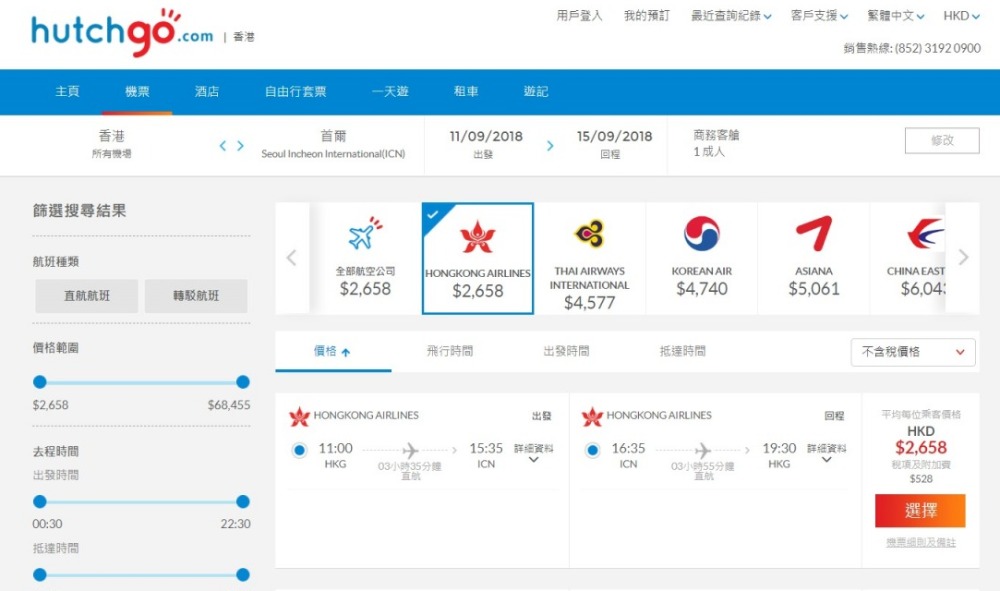Click the 用戶登入 user login link

[579, 16]
